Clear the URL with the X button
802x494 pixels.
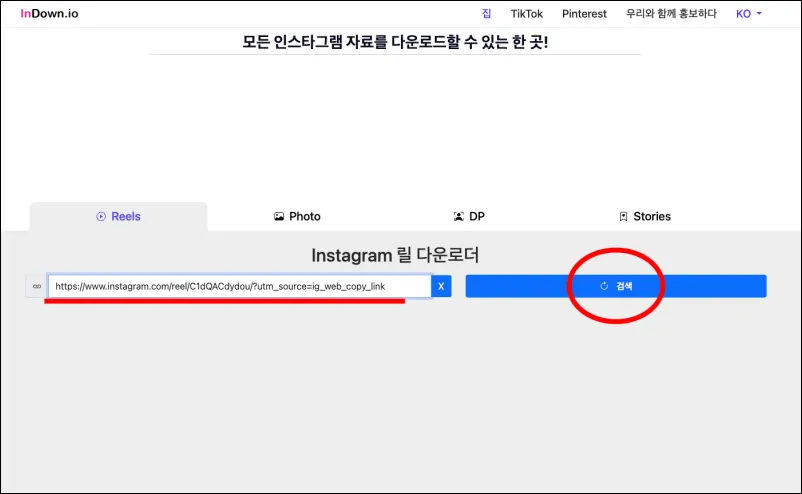[441, 286]
